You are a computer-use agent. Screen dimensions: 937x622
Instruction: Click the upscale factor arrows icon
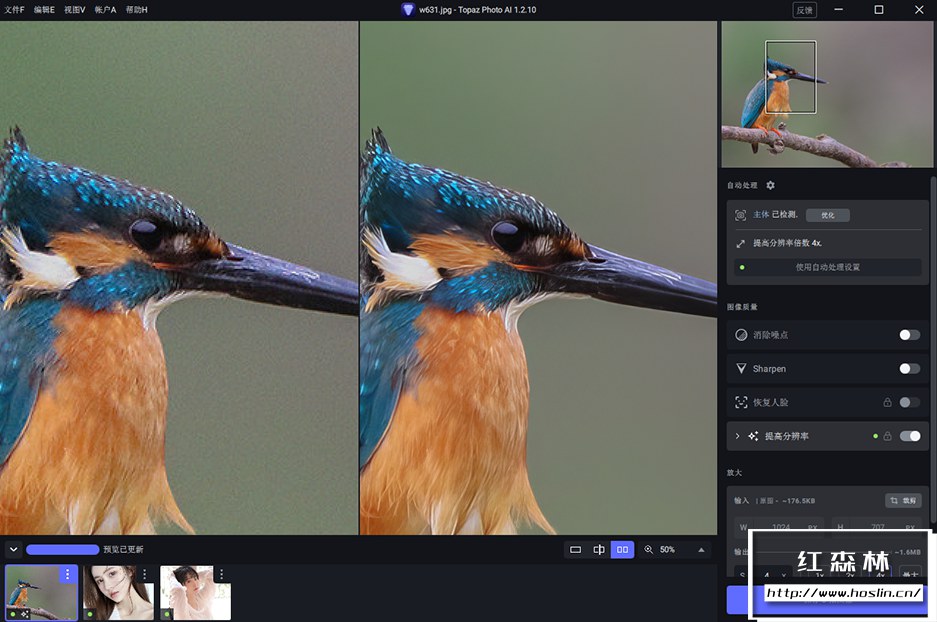[740, 243]
